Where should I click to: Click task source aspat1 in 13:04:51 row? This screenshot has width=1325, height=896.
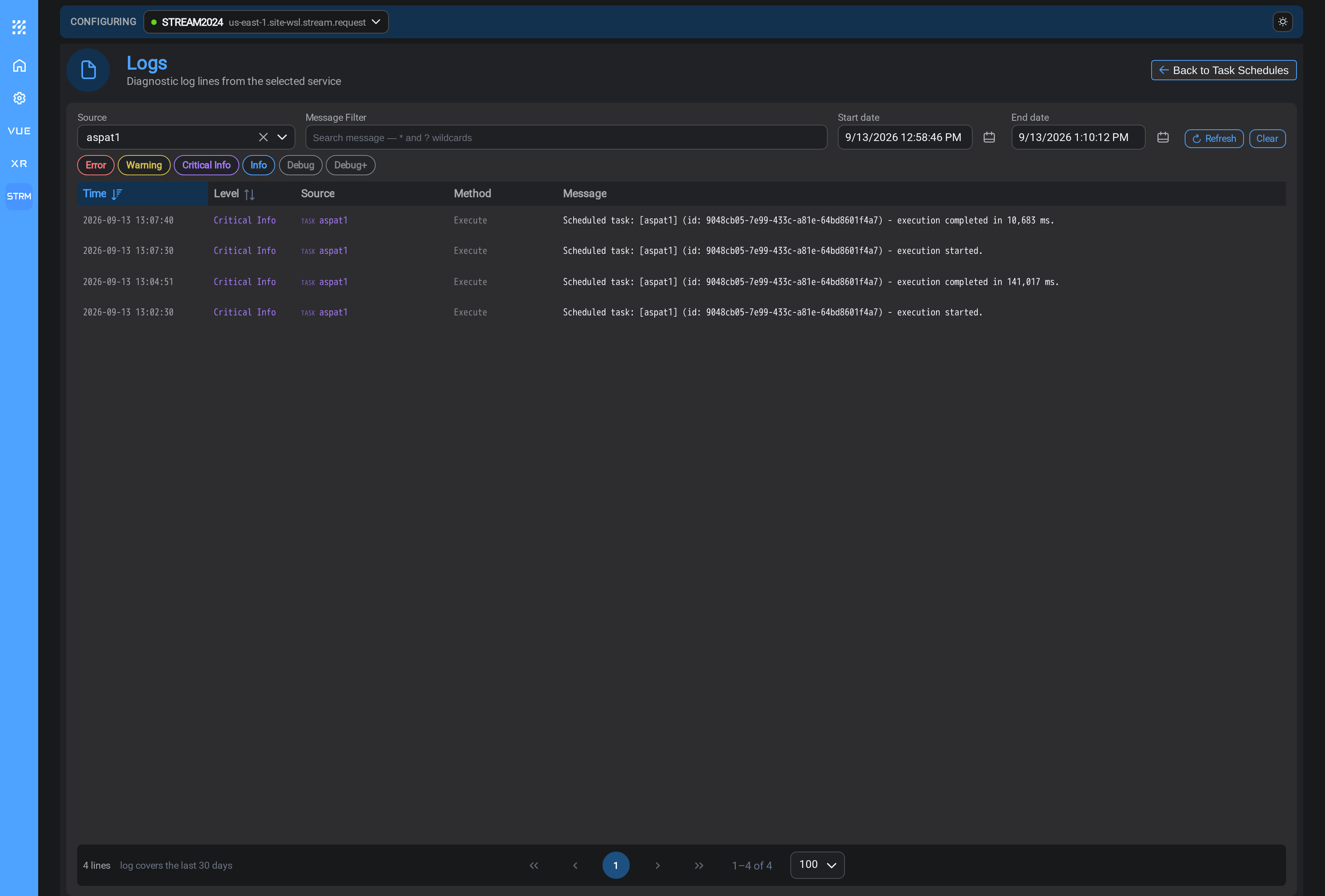(333, 282)
